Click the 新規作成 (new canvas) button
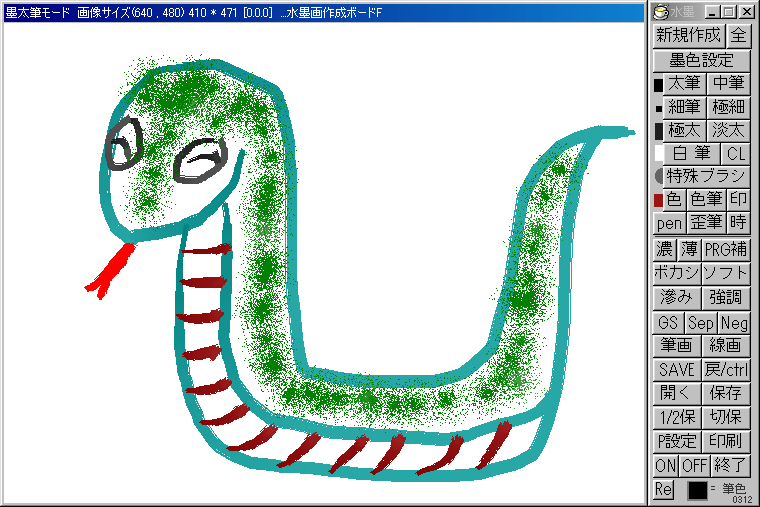Image resolution: width=760 pixels, height=507 pixels. (688, 36)
